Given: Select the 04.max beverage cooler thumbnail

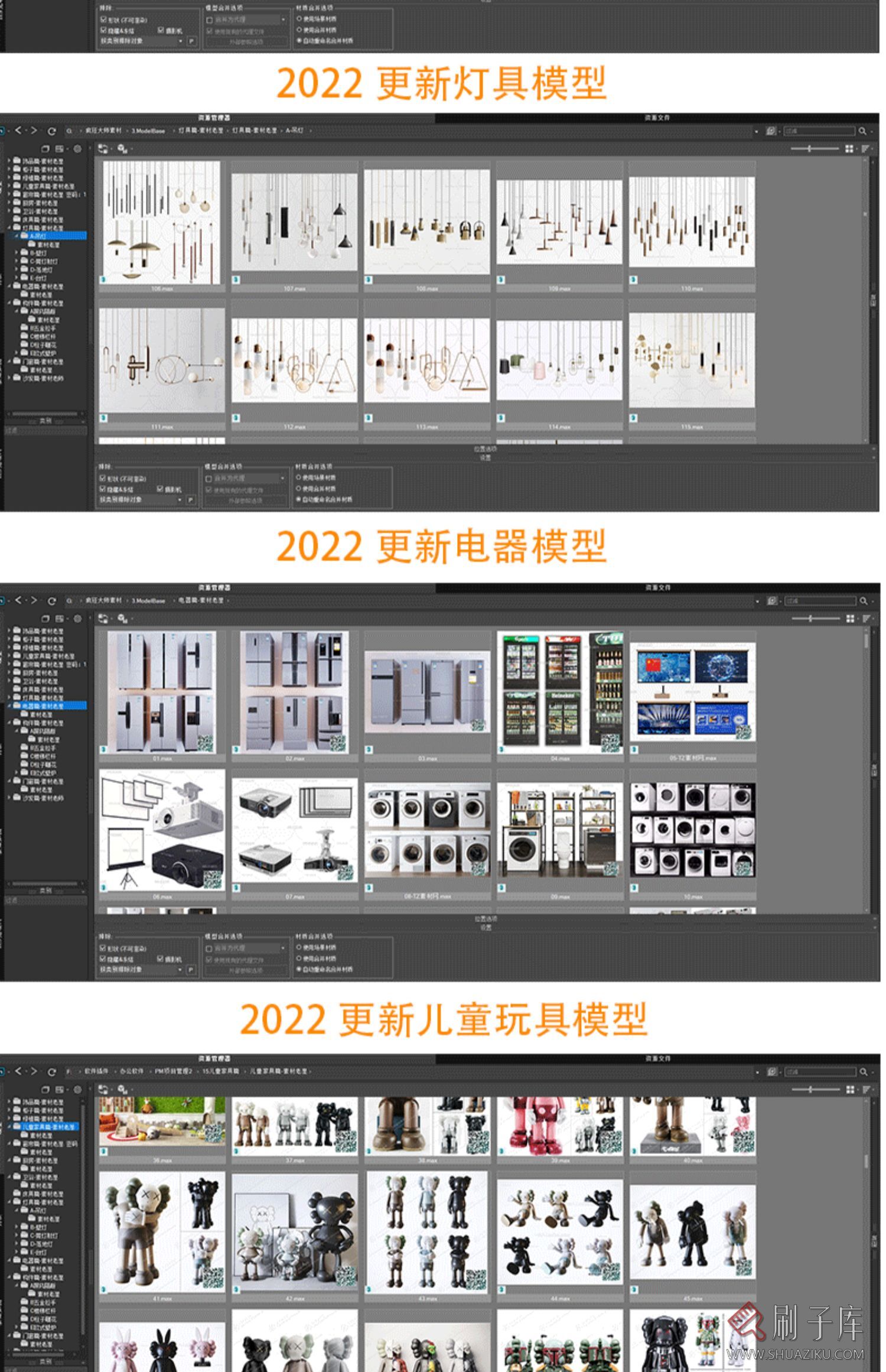Looking at the screenshot, I should (x=559, y=696).
